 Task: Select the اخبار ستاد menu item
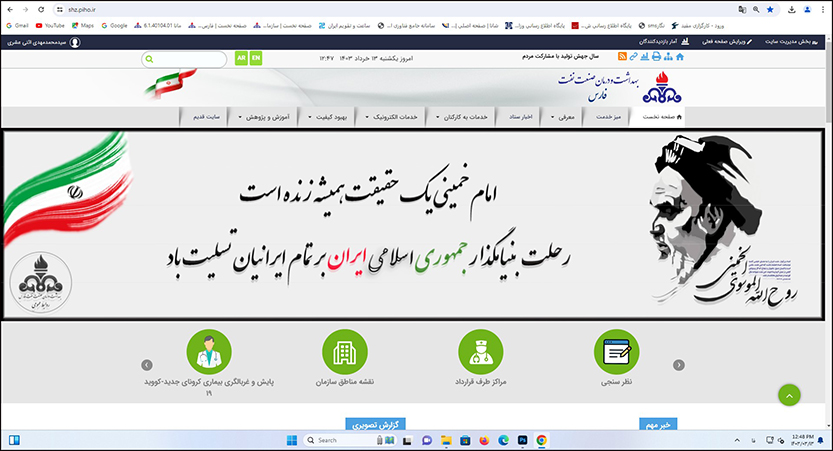(x=520, y=117)
